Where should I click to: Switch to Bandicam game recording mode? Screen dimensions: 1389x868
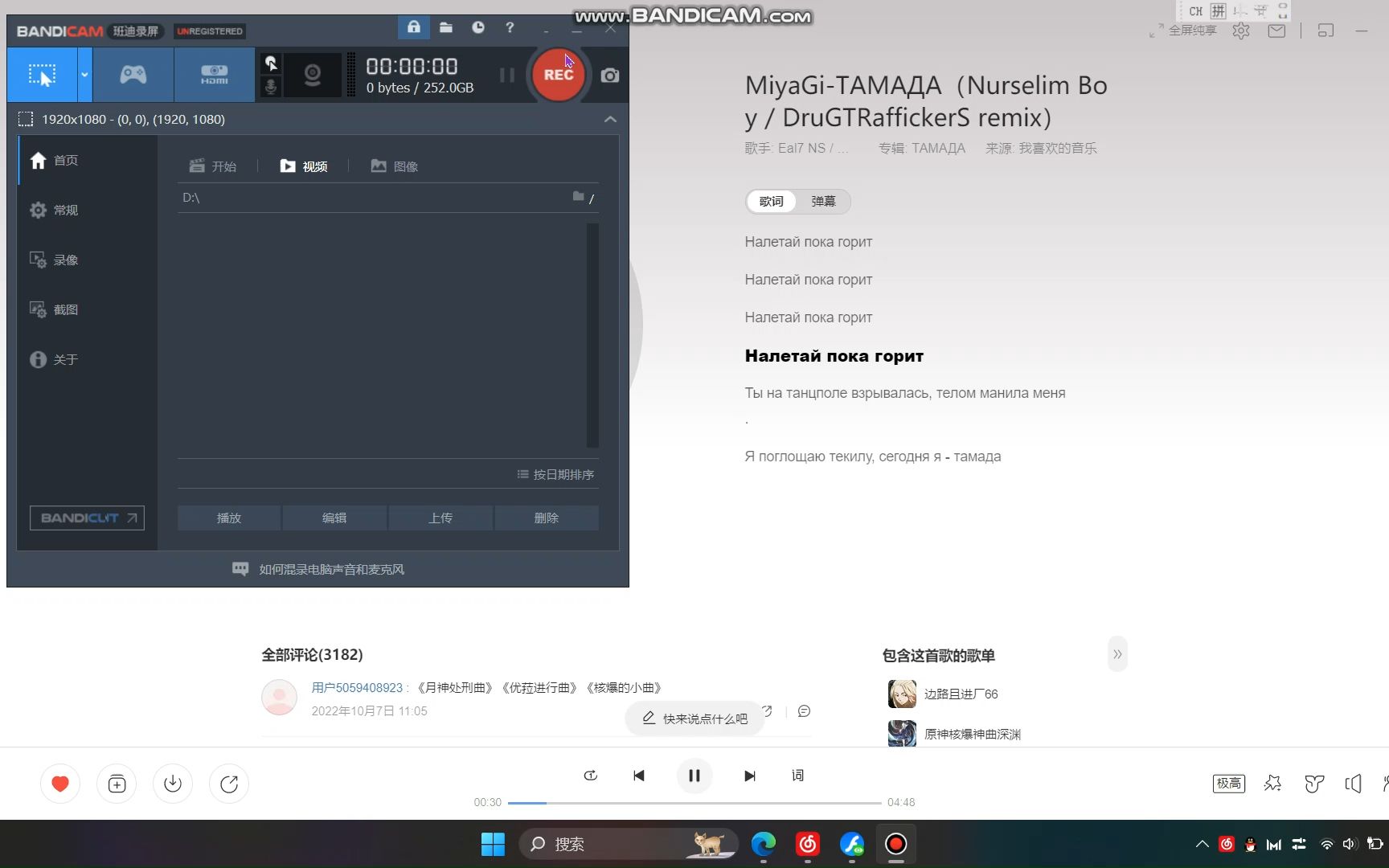point(133,75)
